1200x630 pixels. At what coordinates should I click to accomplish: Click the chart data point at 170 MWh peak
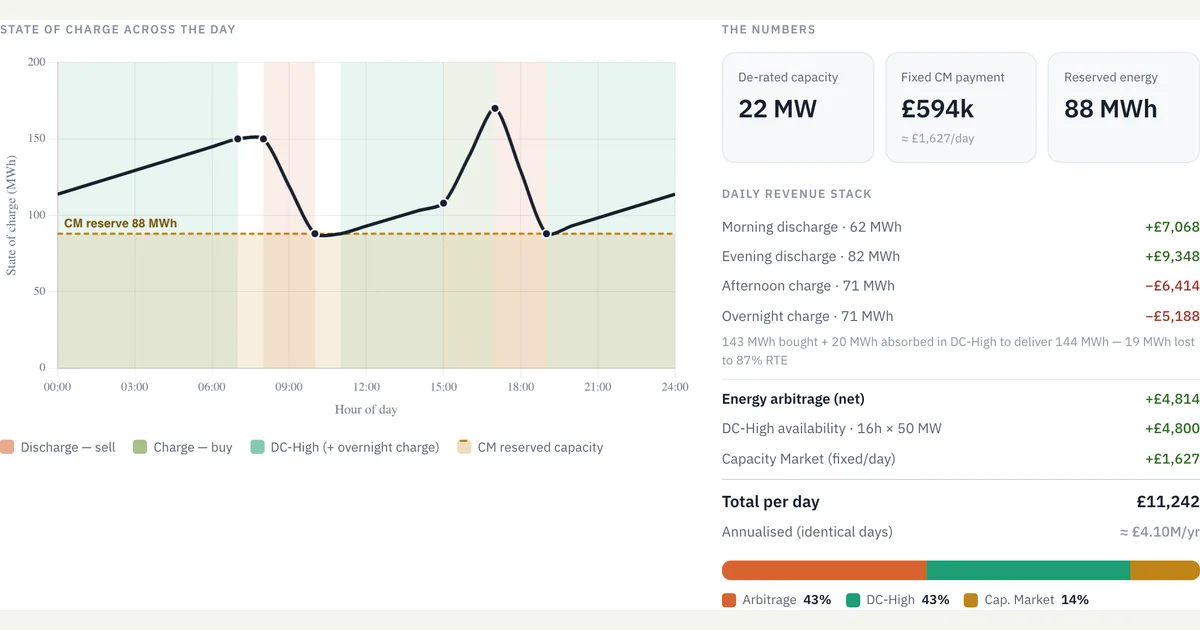click(494, 108)
